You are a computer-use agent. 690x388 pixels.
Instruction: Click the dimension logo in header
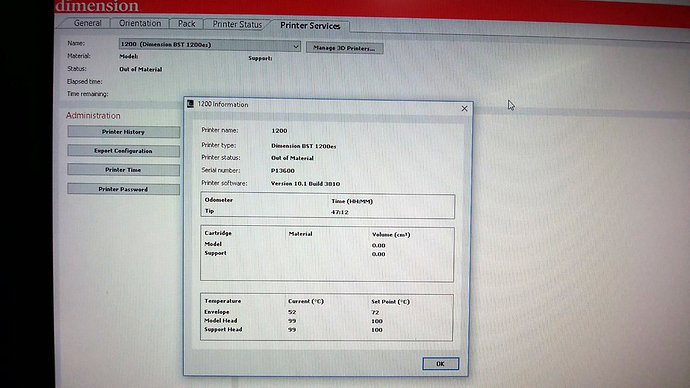click(97, 6)
